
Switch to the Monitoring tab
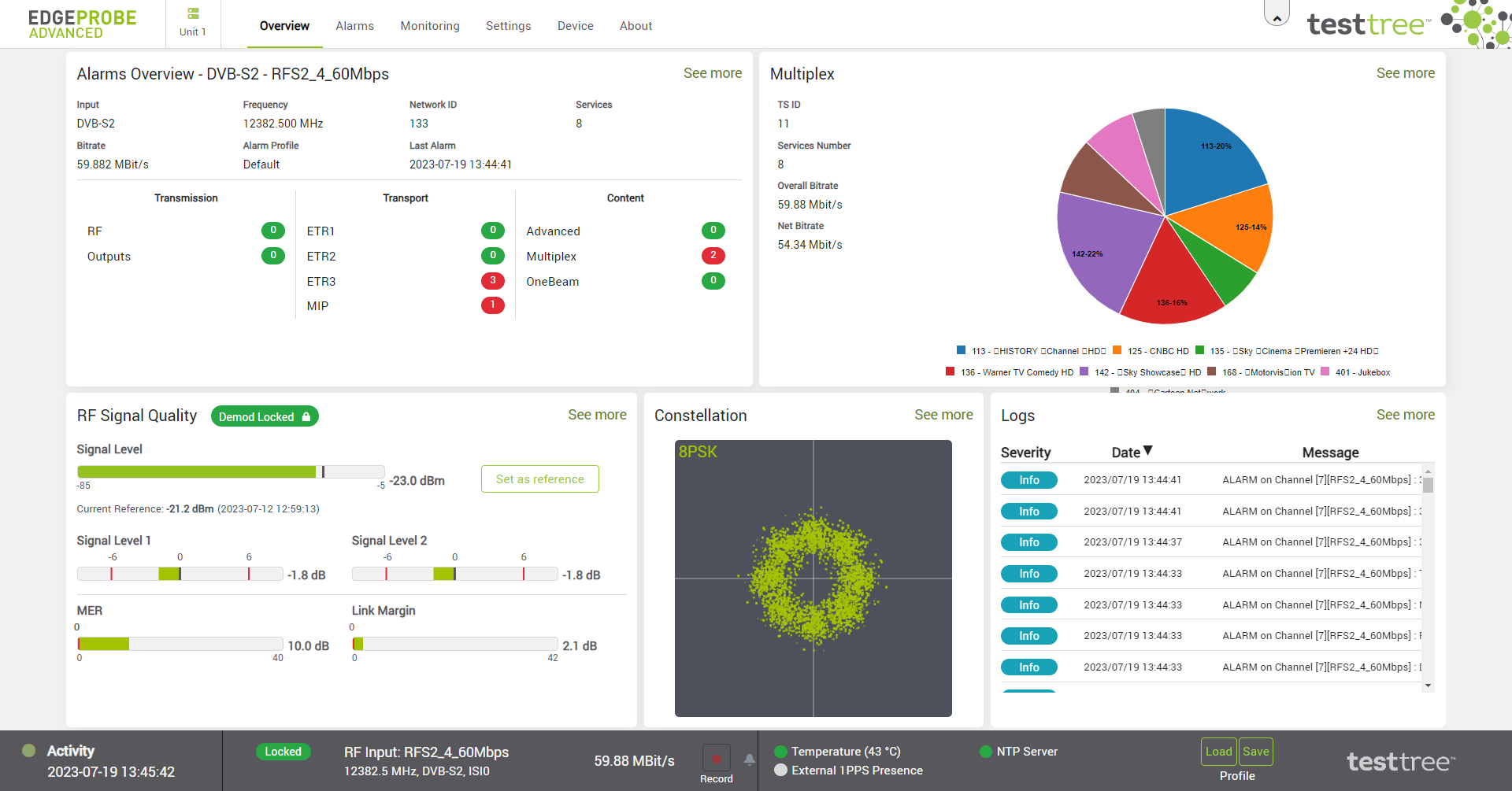(x=430, y=26)
